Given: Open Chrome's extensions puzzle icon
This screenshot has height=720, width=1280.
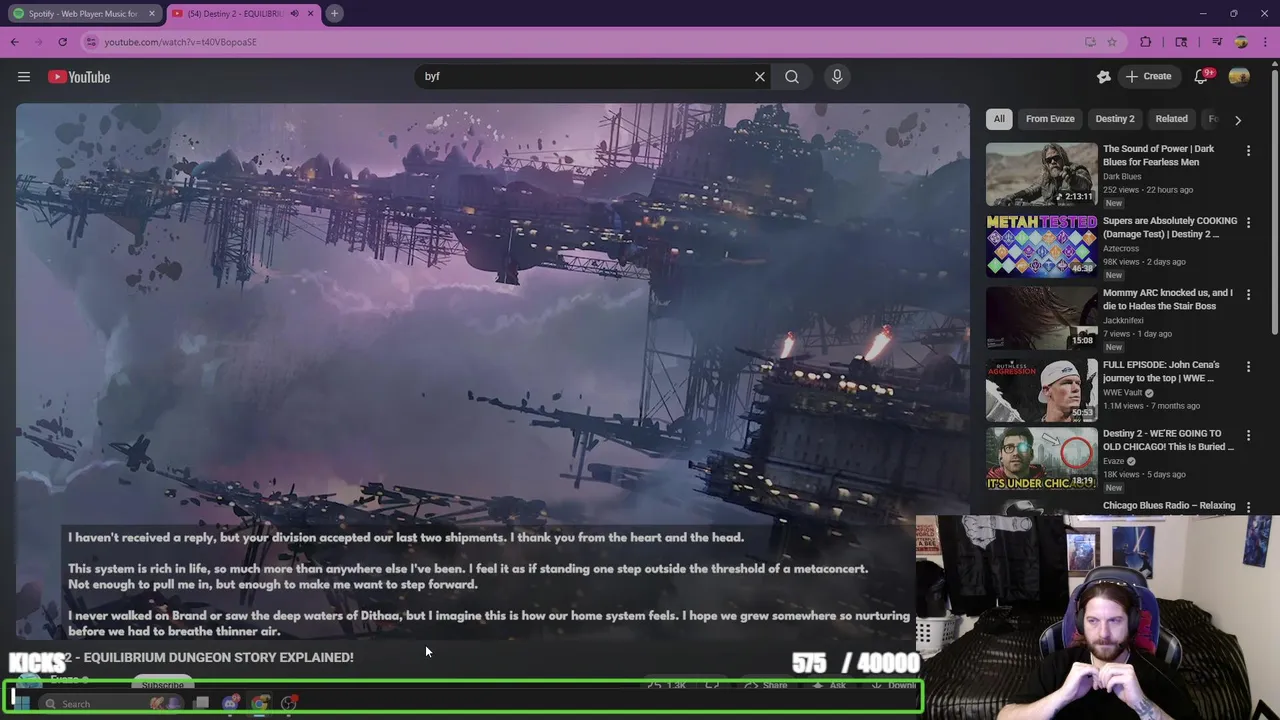Looking at the screenshot, I should click(x=1146, y=42).
